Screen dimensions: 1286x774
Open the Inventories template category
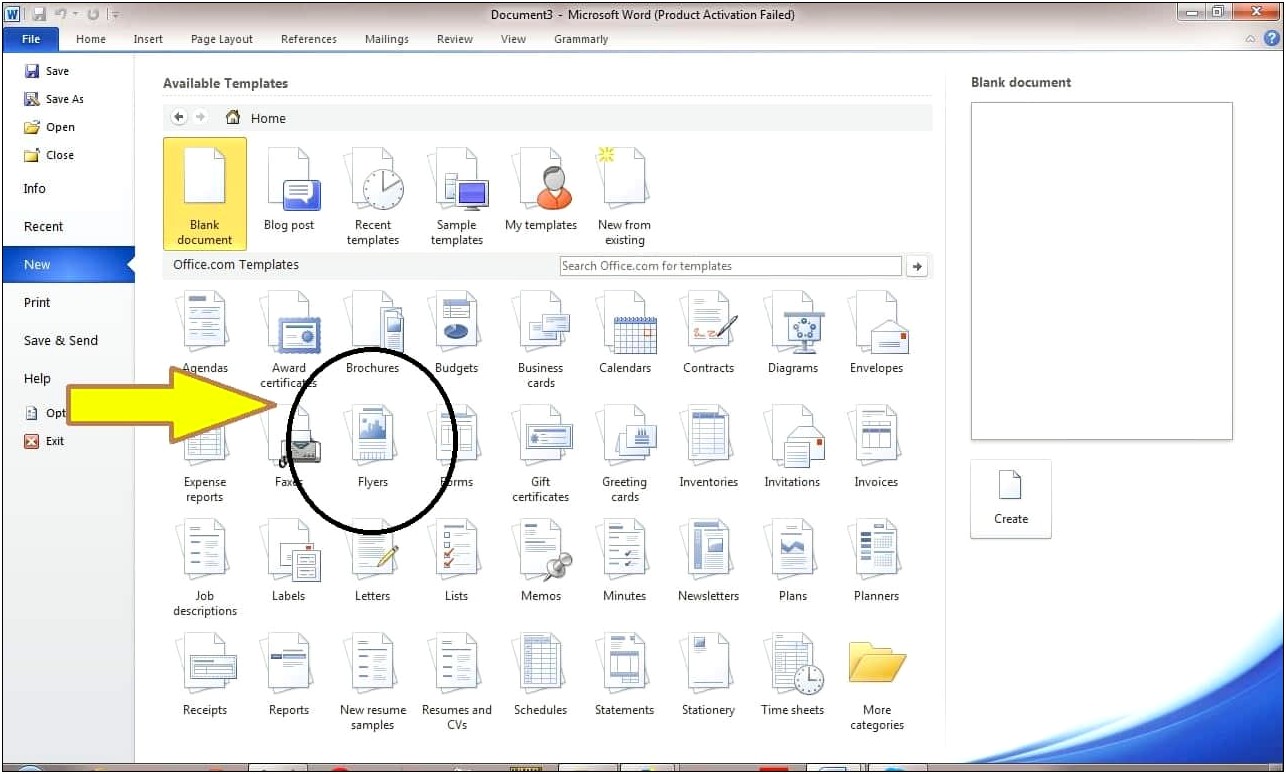pyautogui.click(x=708, y=447)
